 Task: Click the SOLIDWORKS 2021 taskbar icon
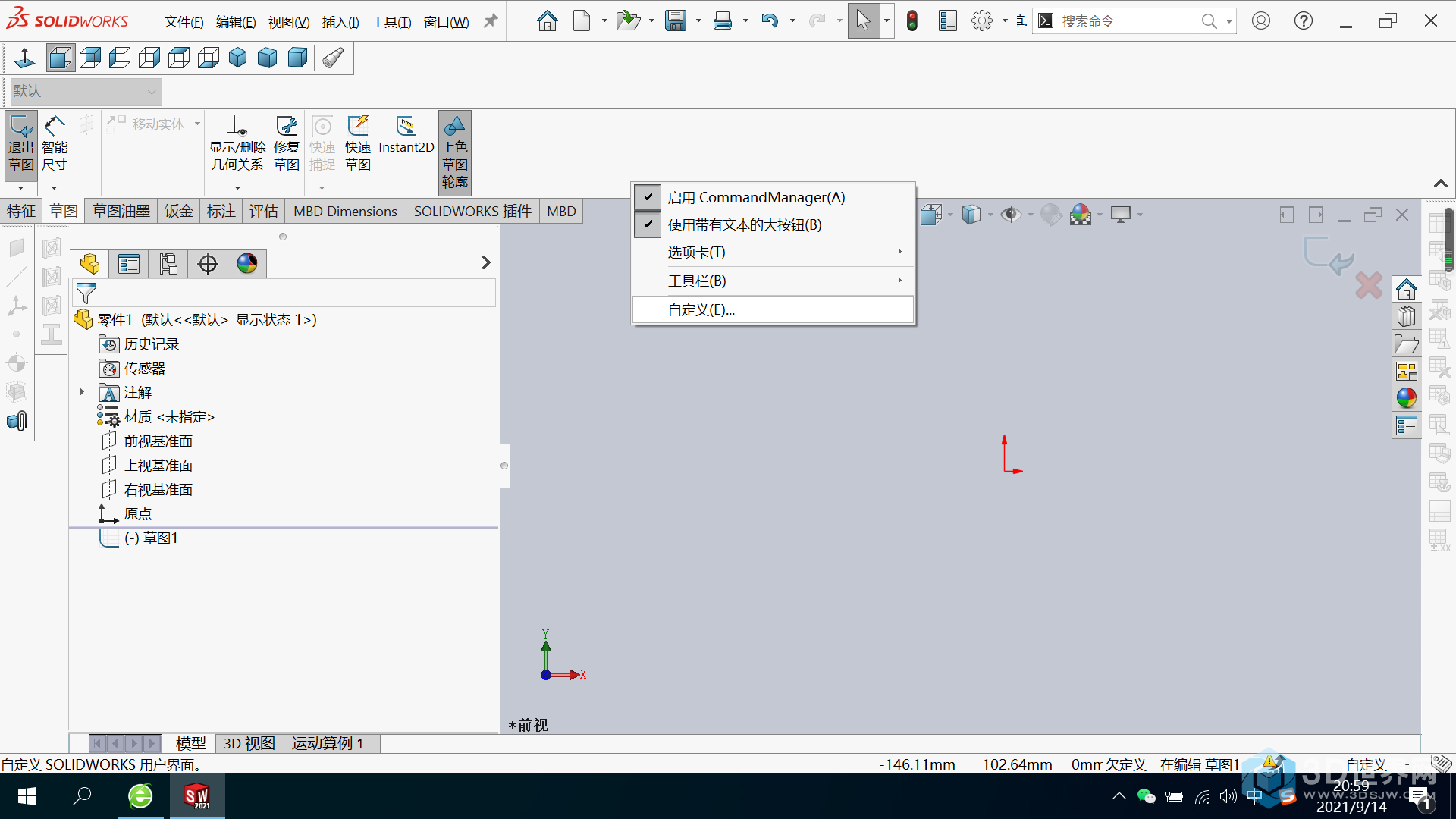click(x=197, y=796)
